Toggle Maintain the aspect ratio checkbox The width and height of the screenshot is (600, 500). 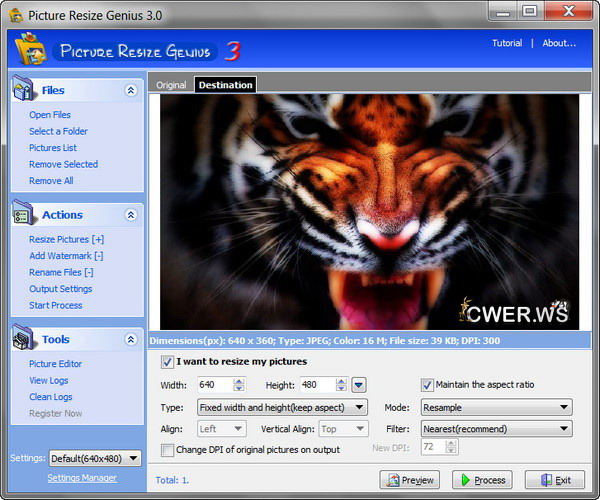coord(427,385)
